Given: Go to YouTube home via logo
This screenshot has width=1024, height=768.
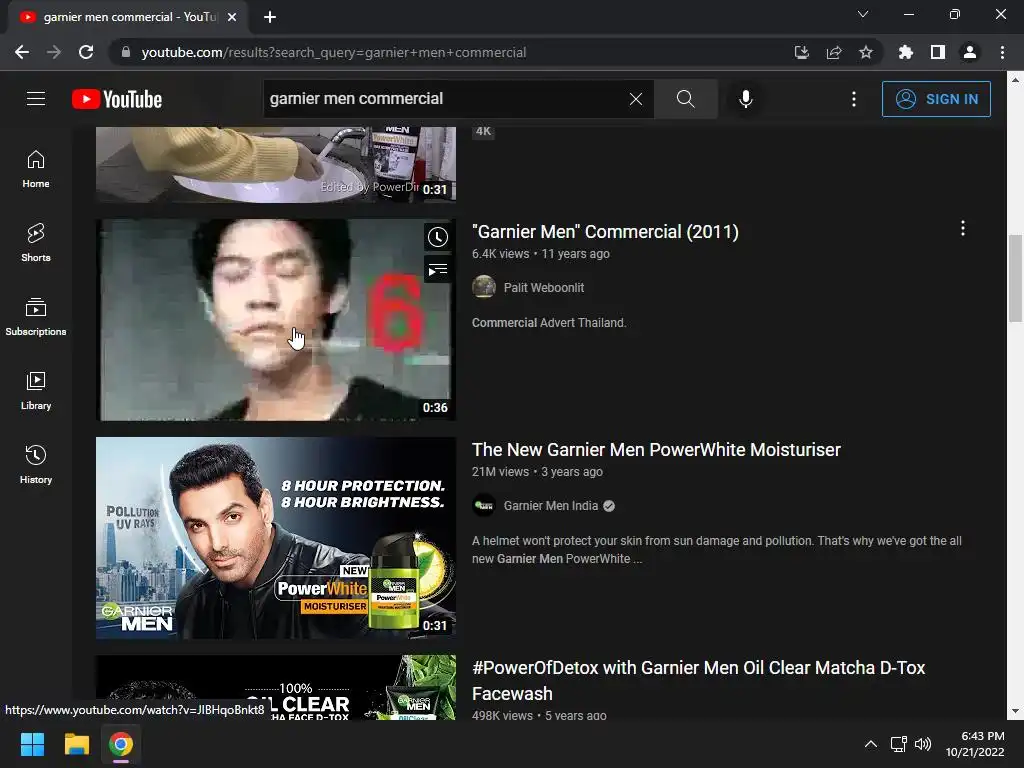Looking at the screenshot, I should click(x=117, y=99).
